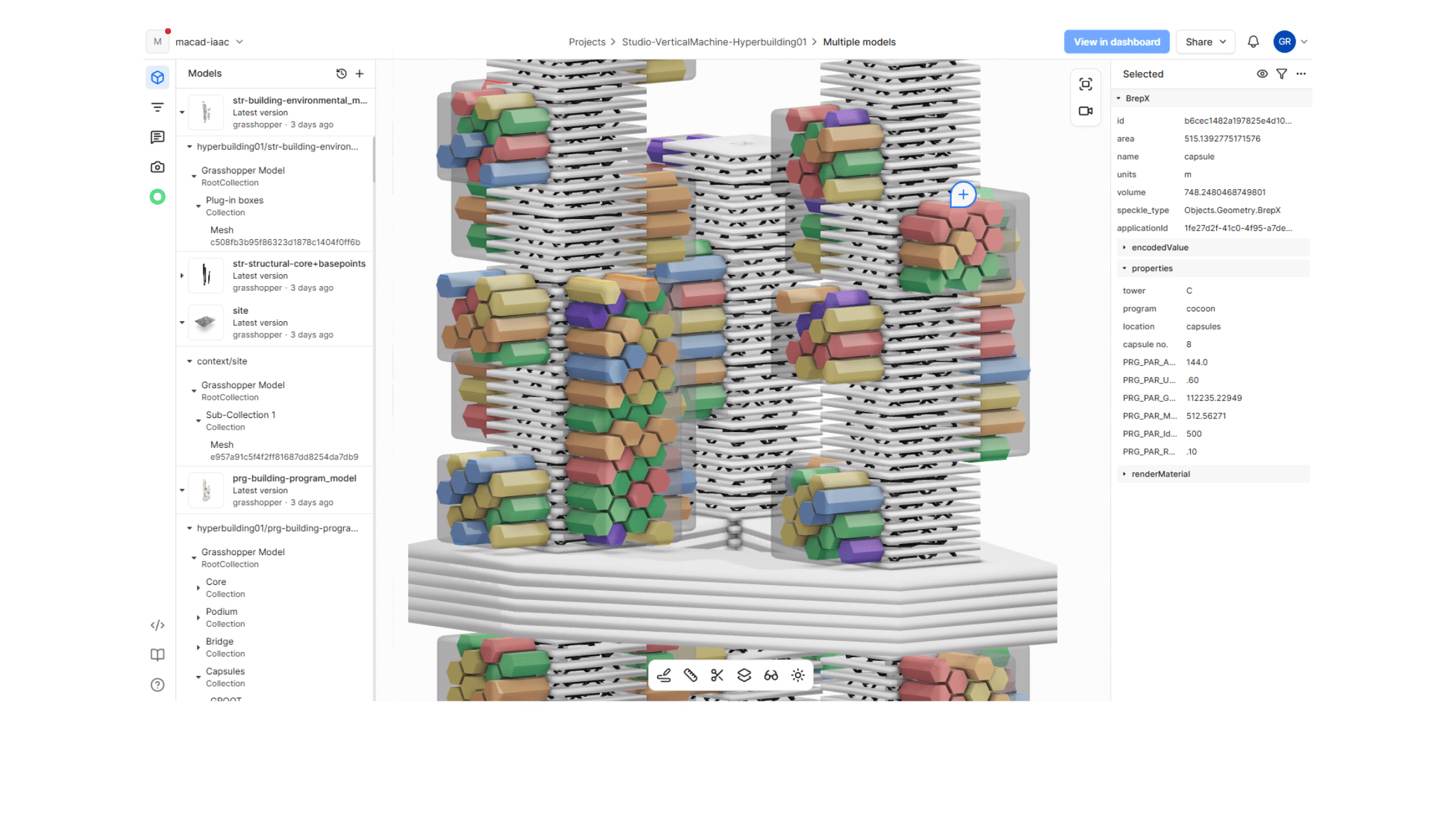Expand the renderMaterial section

coord(1160,474)
